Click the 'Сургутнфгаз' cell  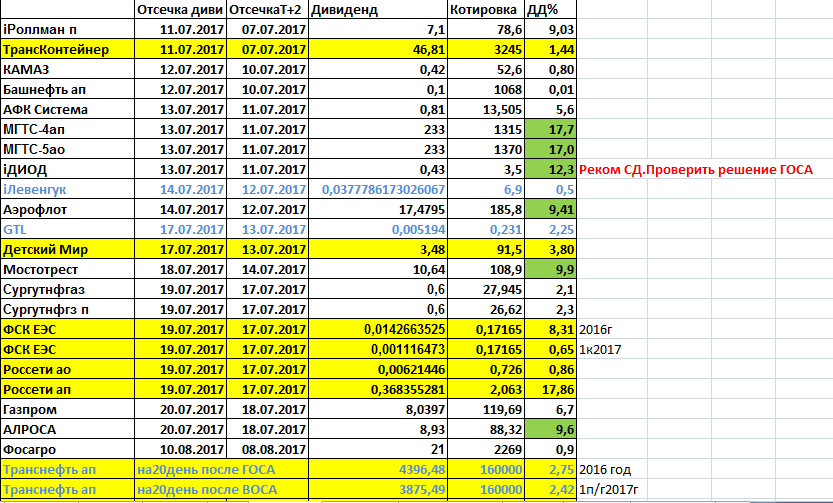tap(67, 289)
